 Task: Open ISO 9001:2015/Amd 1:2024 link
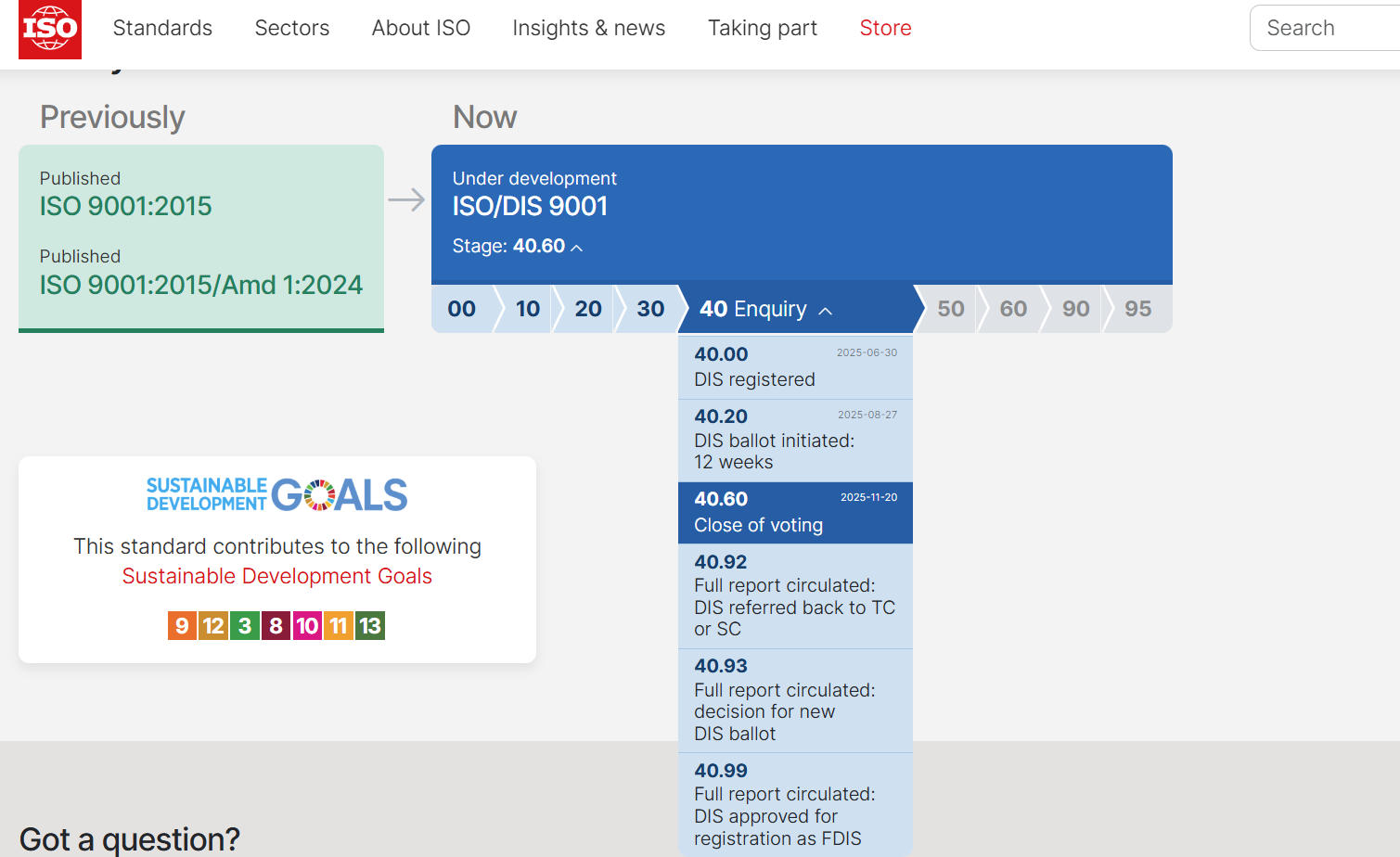pos(200,285)
